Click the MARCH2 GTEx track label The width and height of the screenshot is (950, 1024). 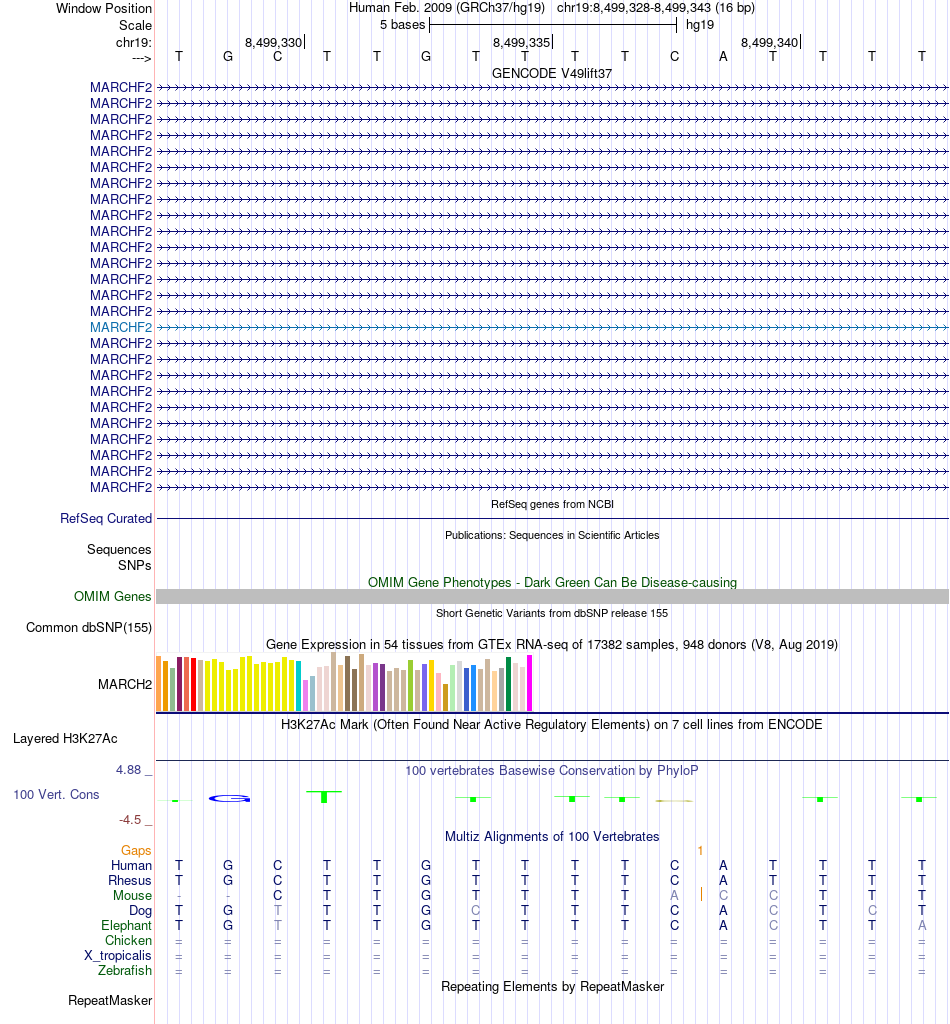(x=125, y=684)
